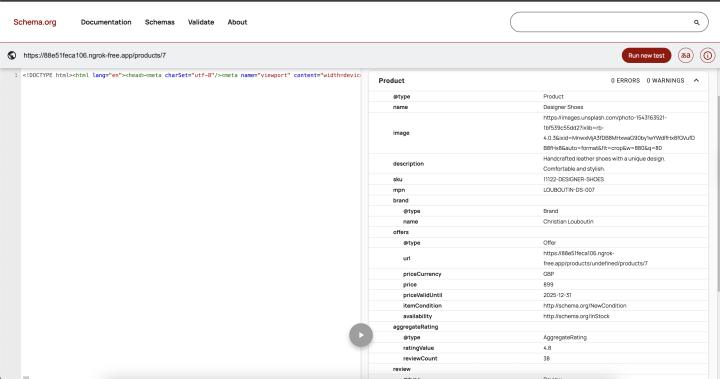The image size is (720, 379).
Task: Select the product description value
Action: pyautogui.click(x=604, y=164)
